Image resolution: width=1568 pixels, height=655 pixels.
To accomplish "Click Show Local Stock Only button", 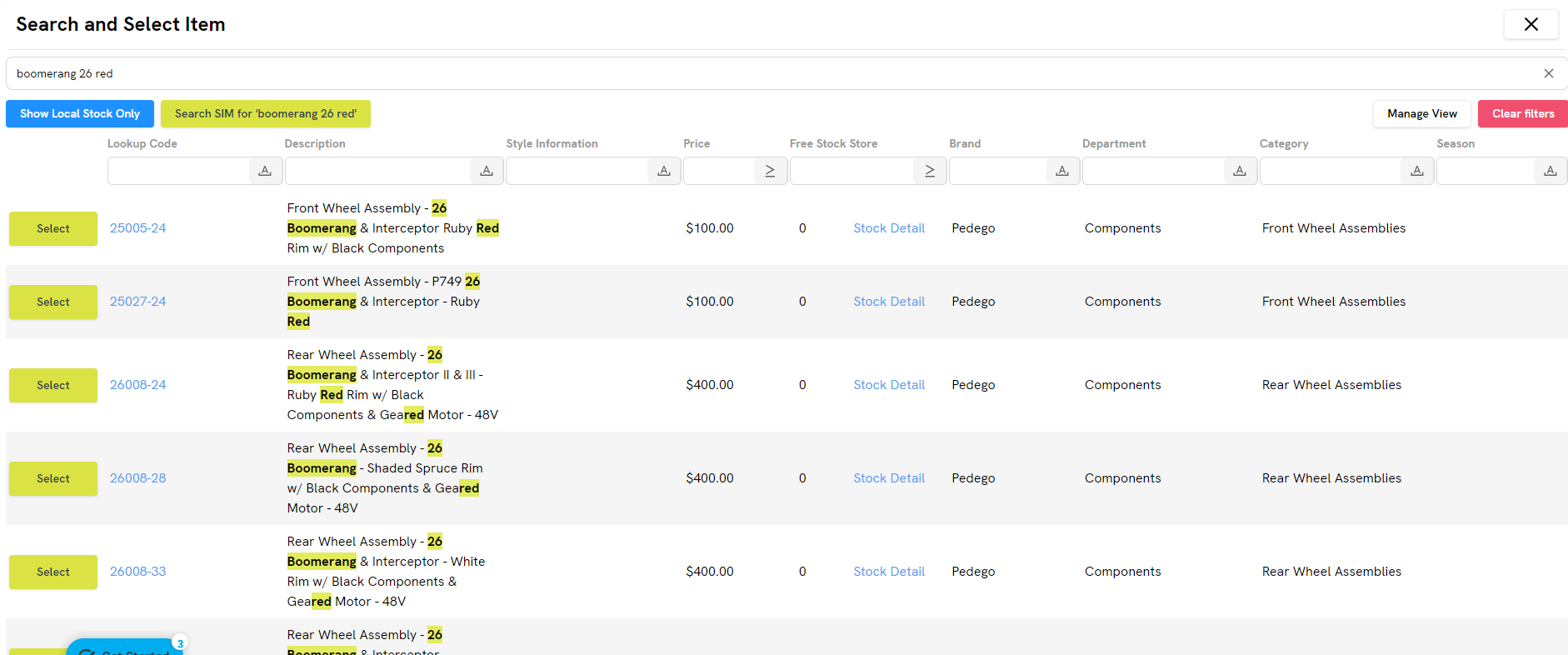I will click(x=80, y=113).
